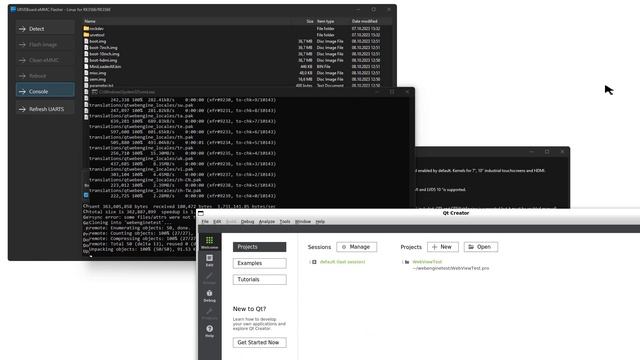Click Detect in the eMMC Flasher
The height and width of the screenshot is (360, 640).
pyautogui.click(x=45, y=29)
